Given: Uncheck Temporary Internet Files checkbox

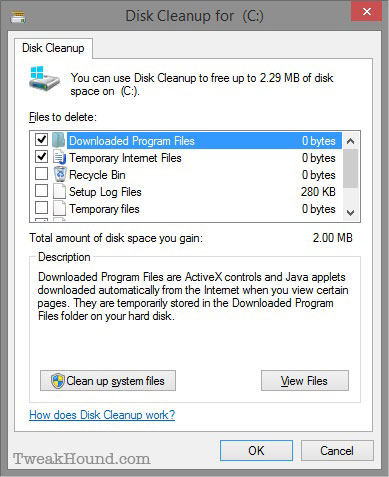Looking at the screenshot, I should pyautogui.click(x=41, y=157).
